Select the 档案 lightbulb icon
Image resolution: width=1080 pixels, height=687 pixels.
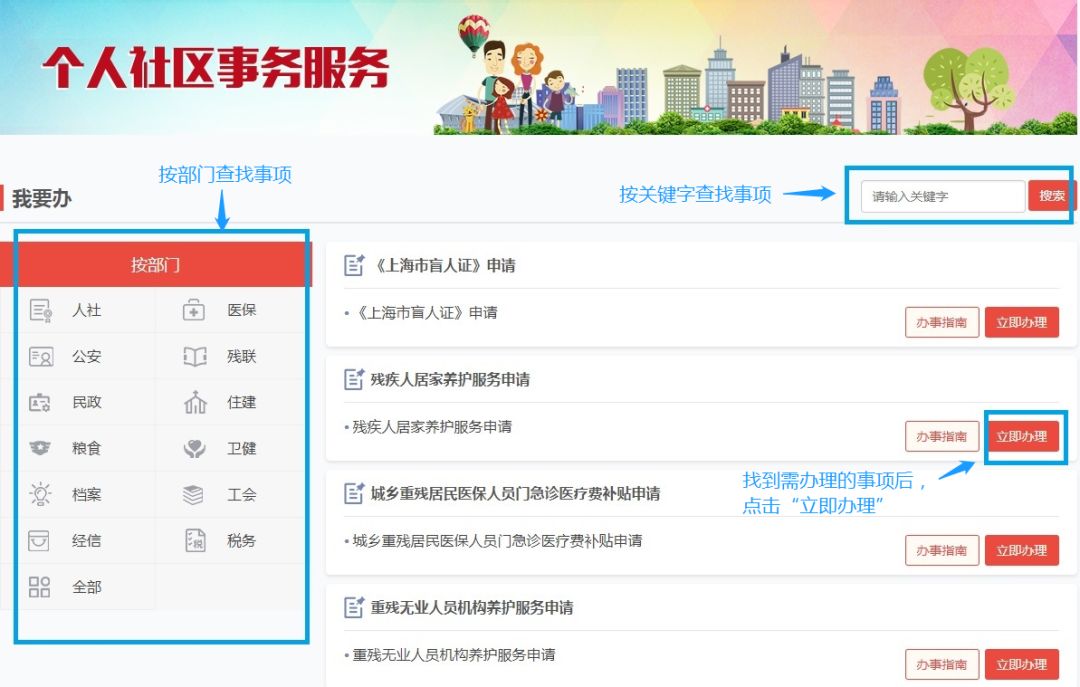[x=40, y=495]
